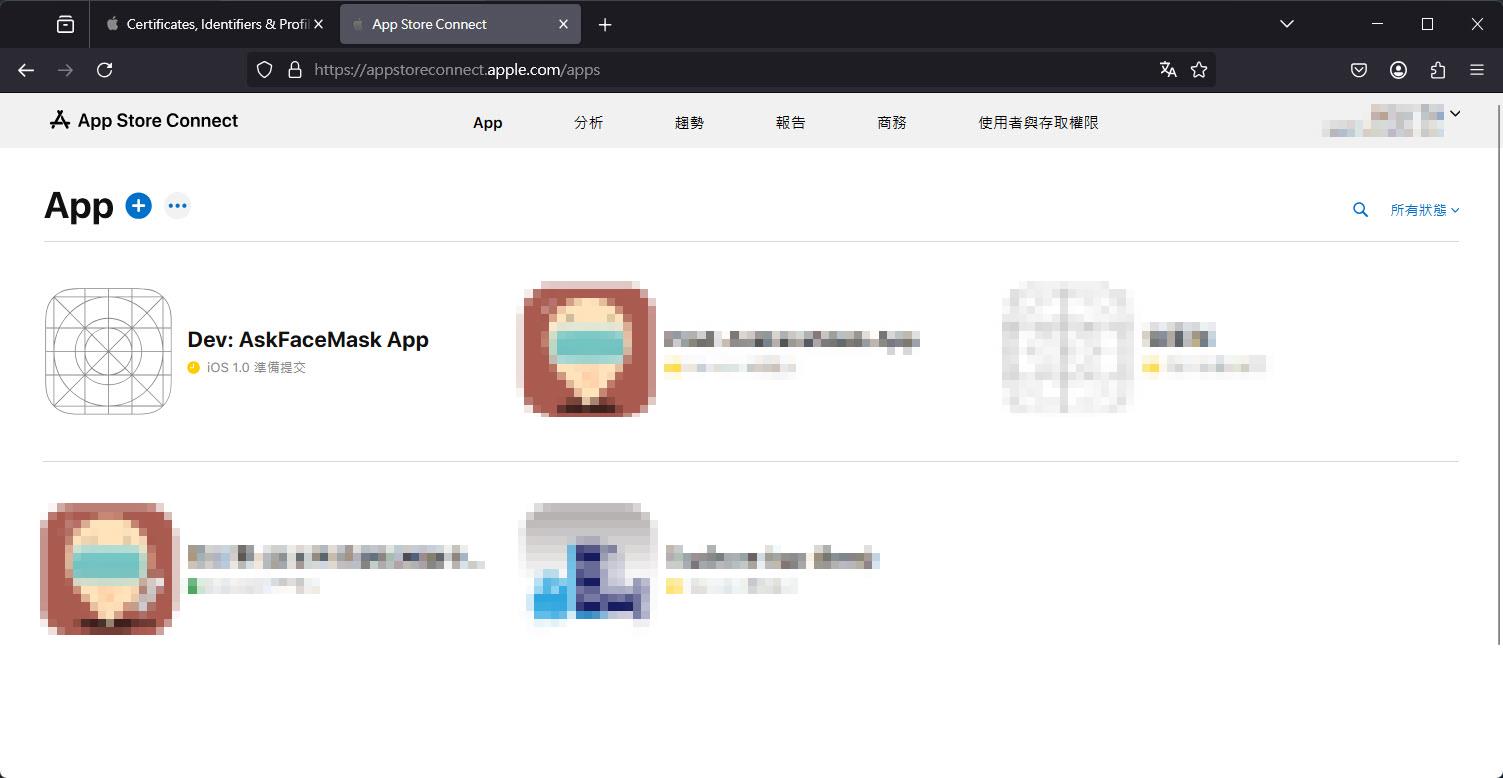Expand the 所有狀態 status filter dropdown
The image size is (1503, 778).
[x=1425, y=210]
